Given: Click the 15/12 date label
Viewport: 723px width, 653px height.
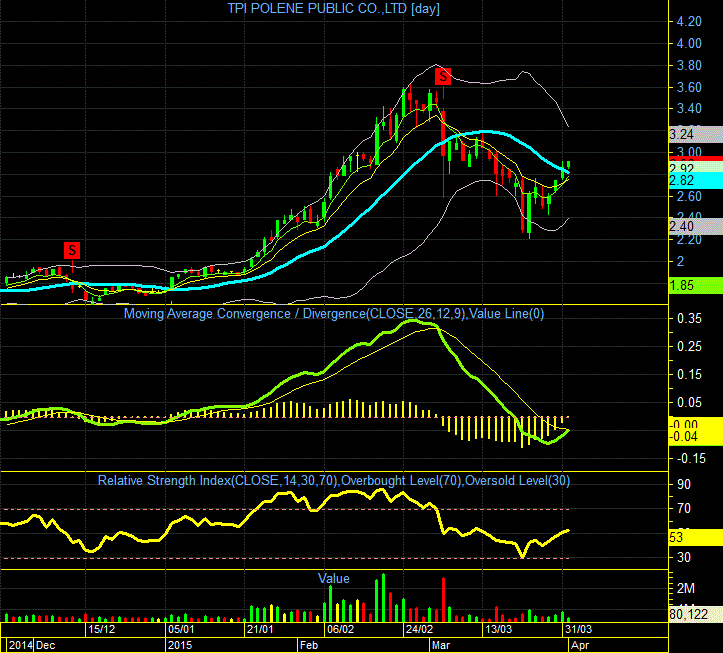Looking at the screenshot, I should click(102, 629).
